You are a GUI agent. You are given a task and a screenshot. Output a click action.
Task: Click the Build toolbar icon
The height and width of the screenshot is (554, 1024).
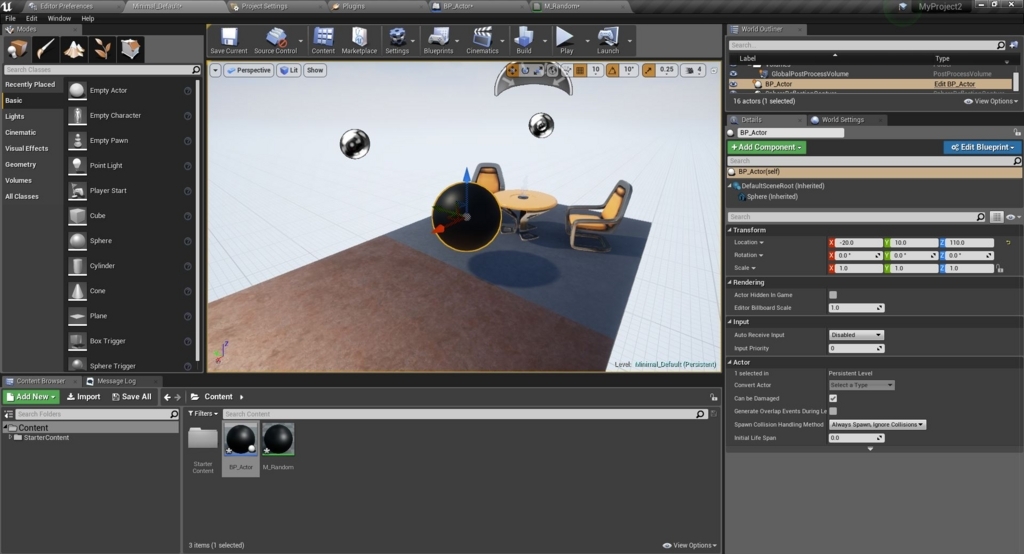[524, 41]
